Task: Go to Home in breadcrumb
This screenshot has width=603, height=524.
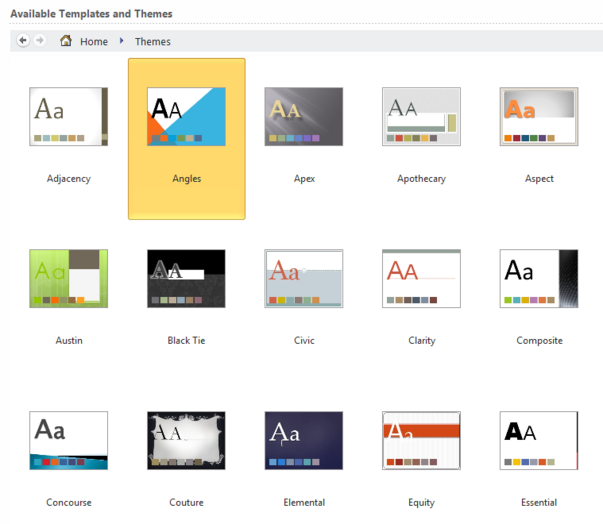Action: 94,42
